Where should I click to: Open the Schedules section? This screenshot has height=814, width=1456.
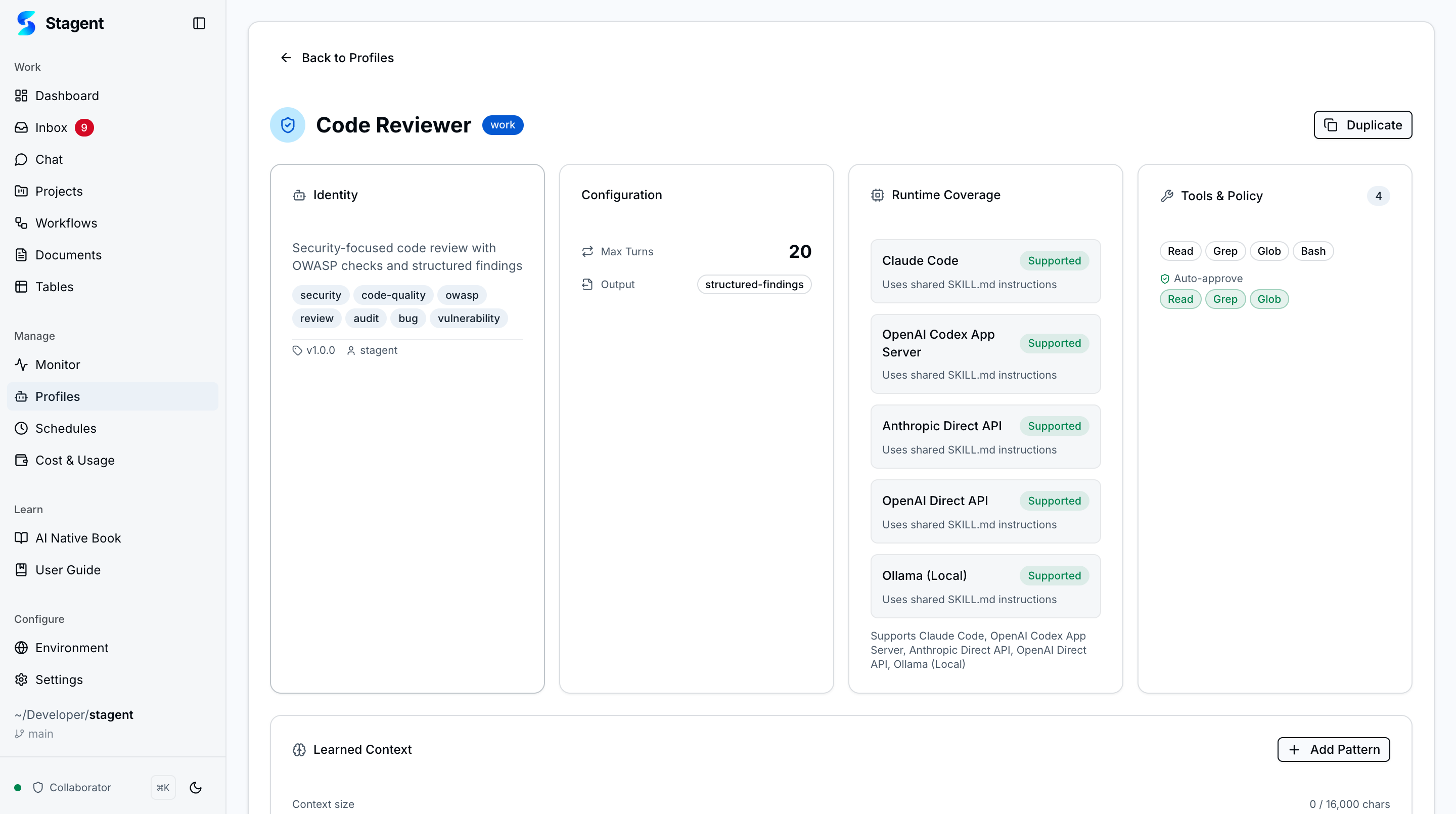click(66, 428)
